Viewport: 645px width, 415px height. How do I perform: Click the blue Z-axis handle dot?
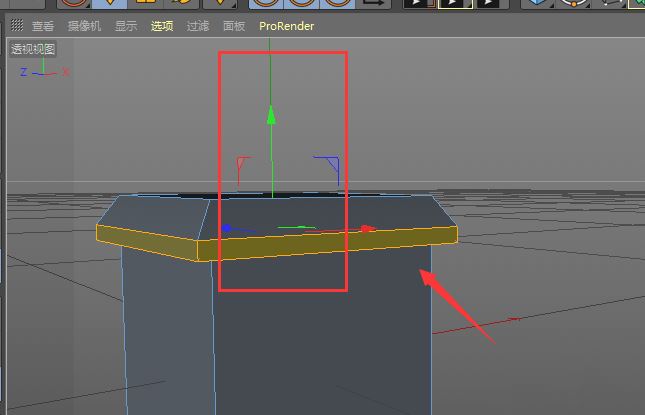227,229
